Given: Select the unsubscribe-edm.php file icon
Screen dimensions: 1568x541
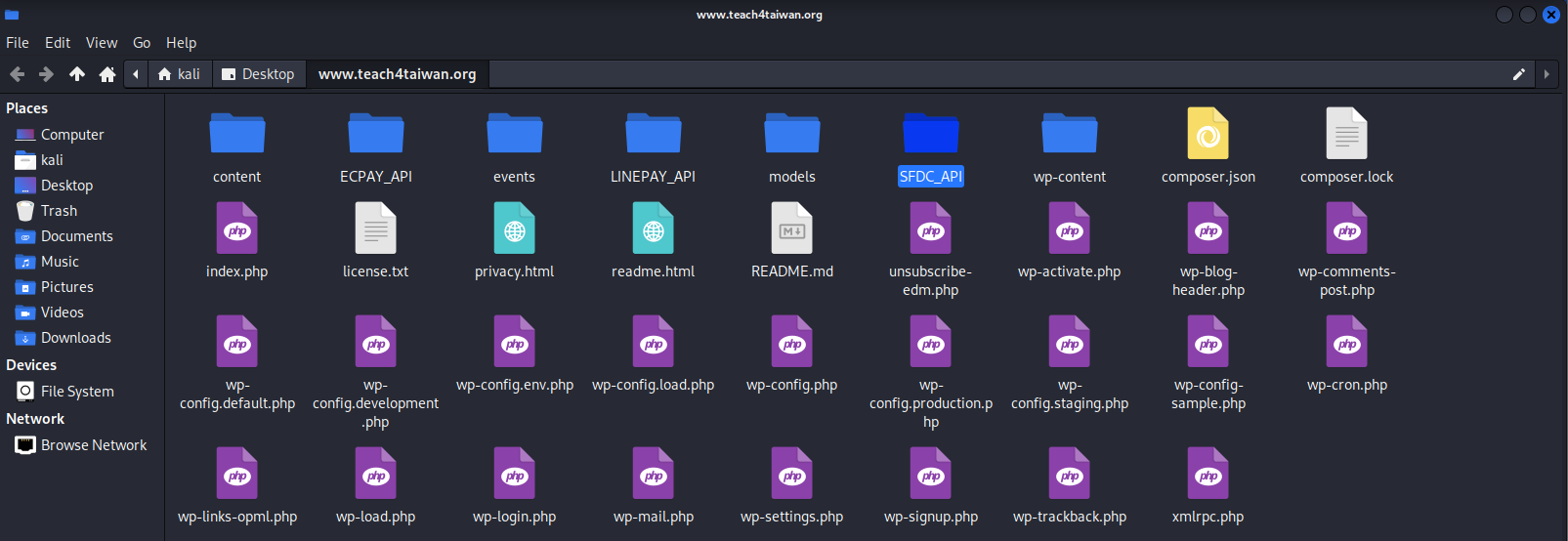Looking at the screenshot, I should (x=931, y=229).
